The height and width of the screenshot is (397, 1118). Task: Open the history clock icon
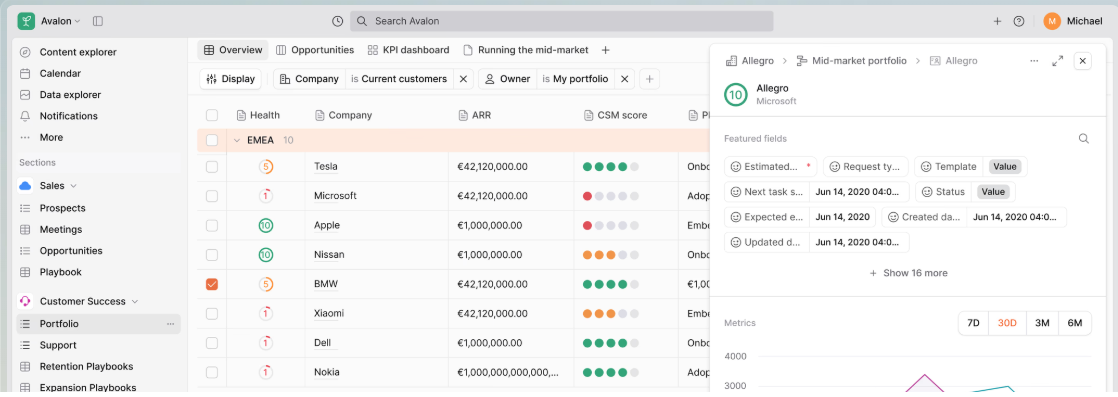point(338,21)
